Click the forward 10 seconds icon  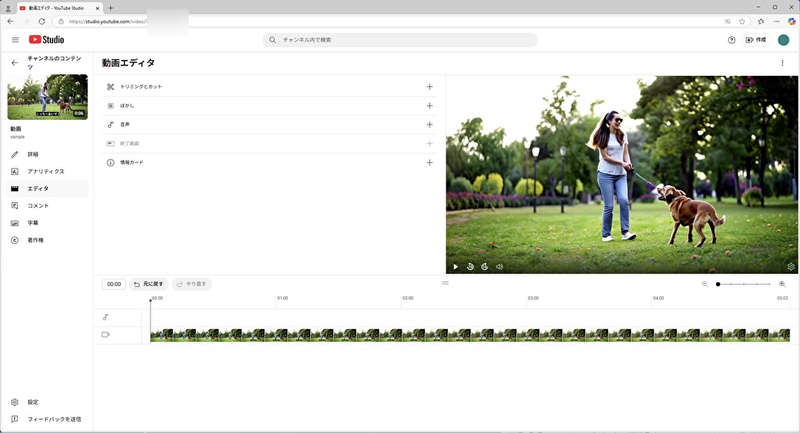pos(485,267)
